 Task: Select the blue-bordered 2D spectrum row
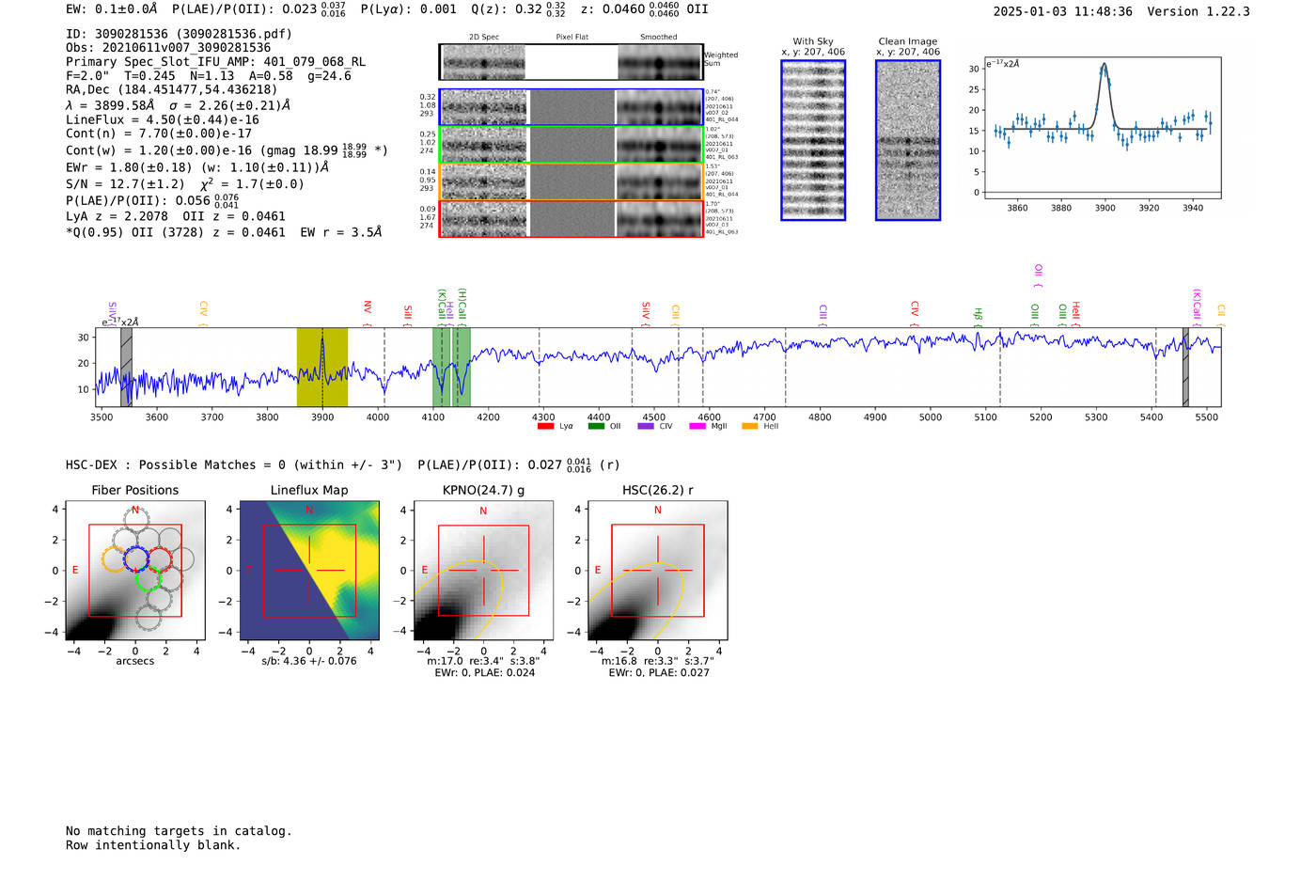[572, 107]
